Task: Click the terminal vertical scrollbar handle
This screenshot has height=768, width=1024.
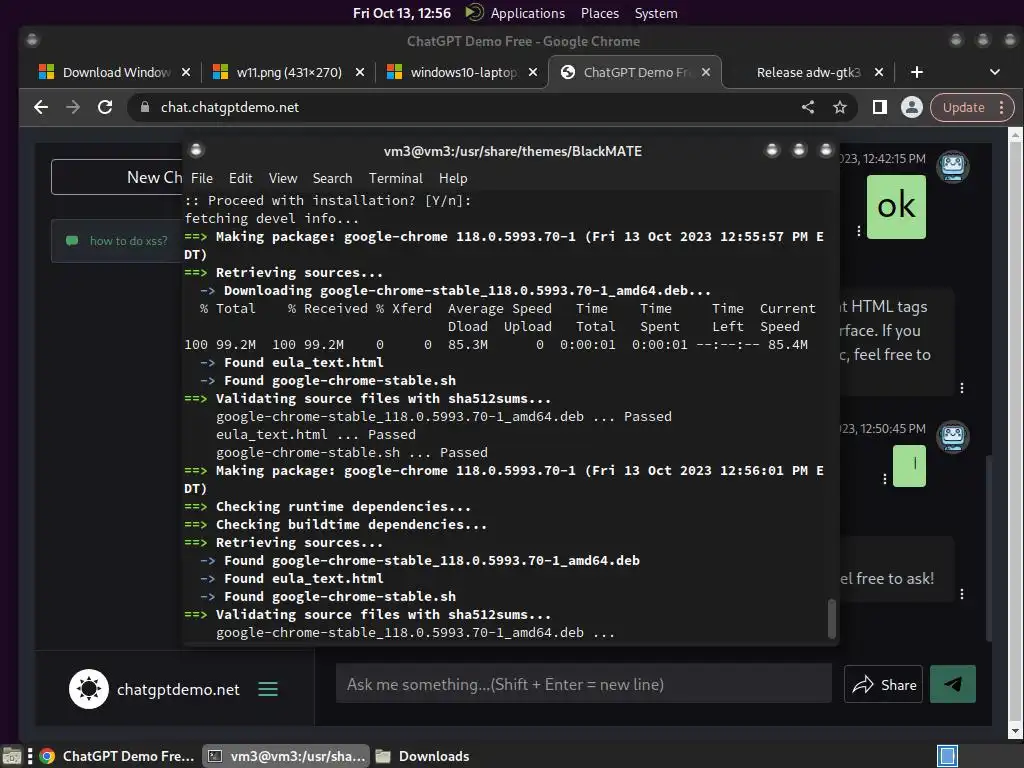Action: coord(831,618)
